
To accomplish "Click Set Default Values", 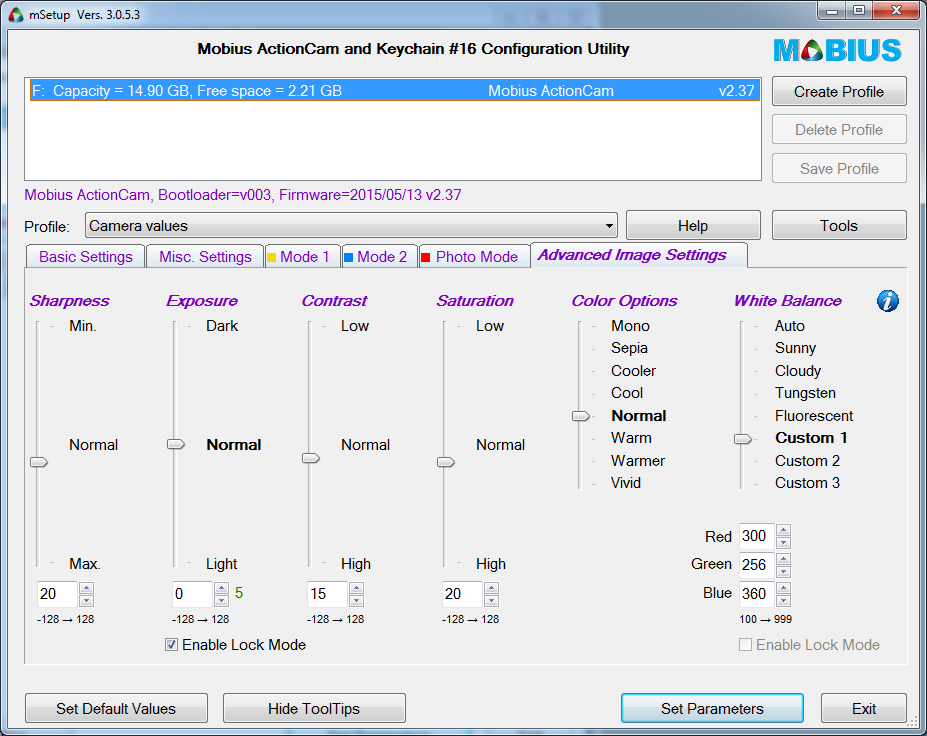I will [116, 708].
